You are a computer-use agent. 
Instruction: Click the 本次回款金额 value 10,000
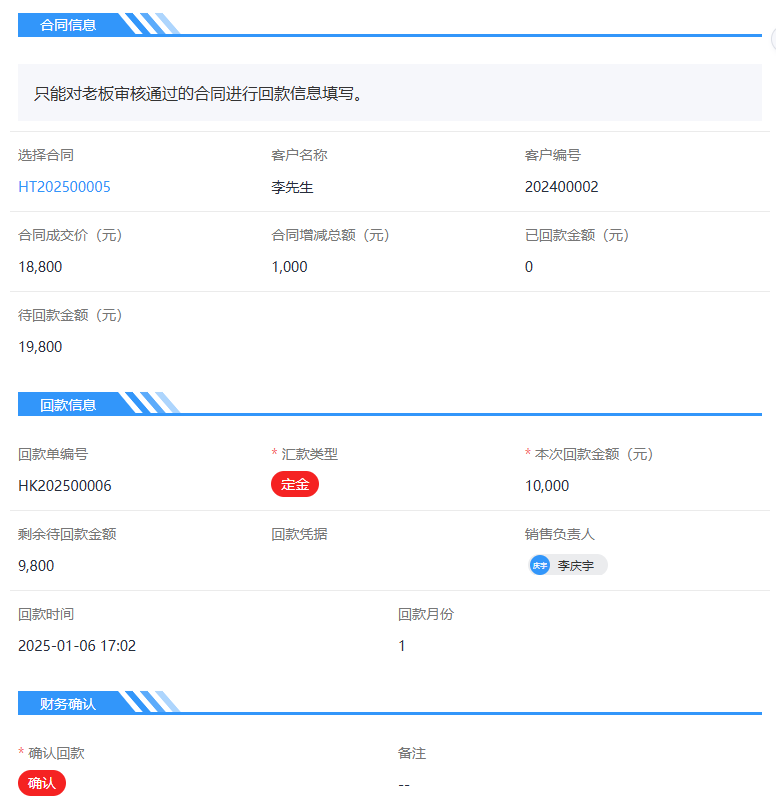click(x=547, y=486)
